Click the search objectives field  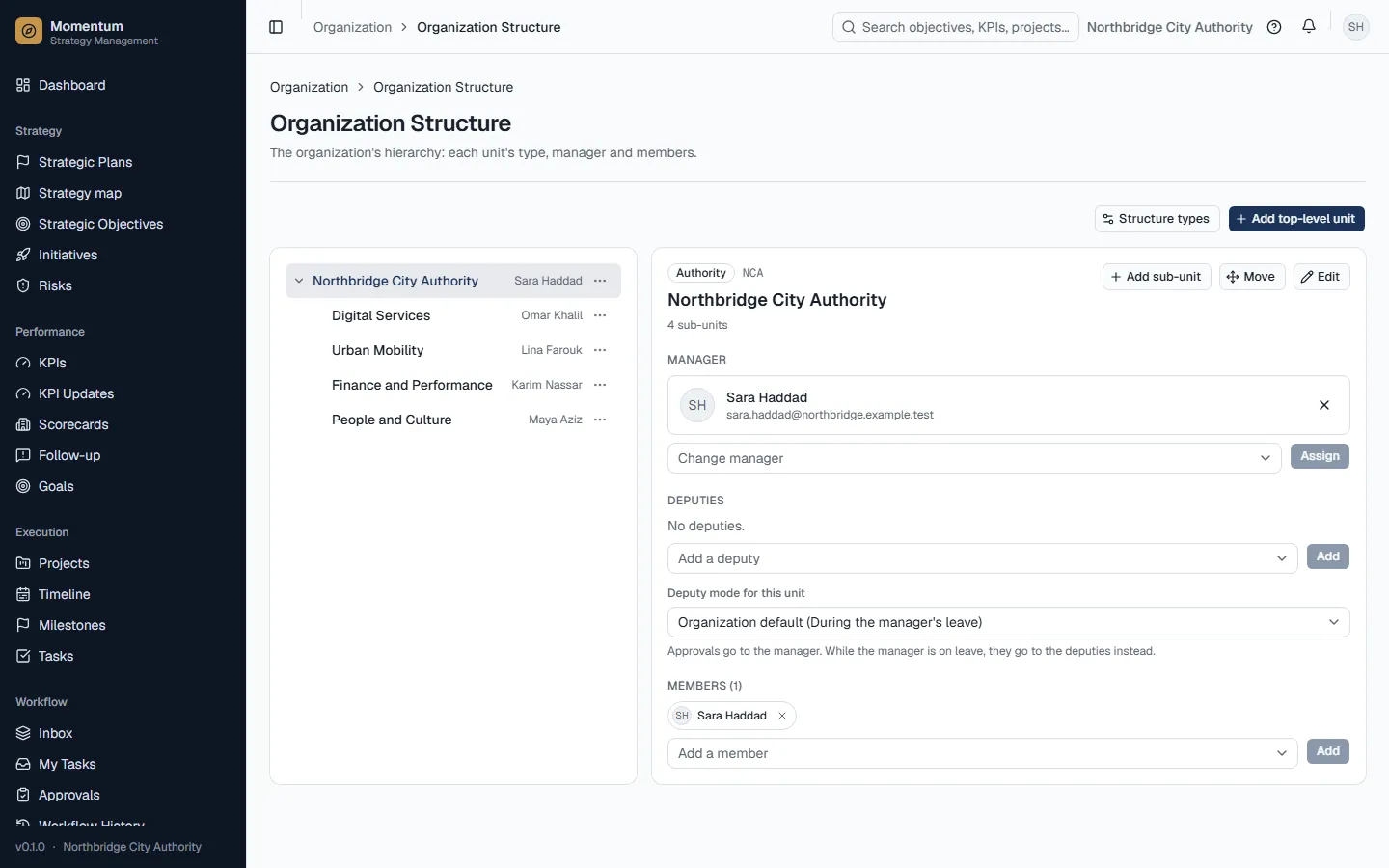pos(955,27)
